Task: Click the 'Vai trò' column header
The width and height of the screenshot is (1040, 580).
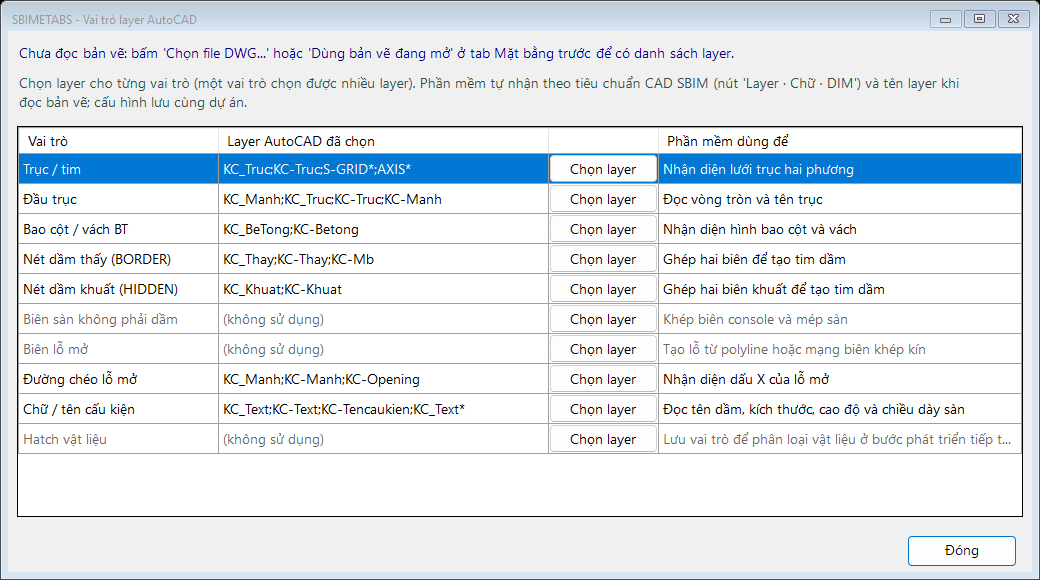Action: tap(118, 141)
